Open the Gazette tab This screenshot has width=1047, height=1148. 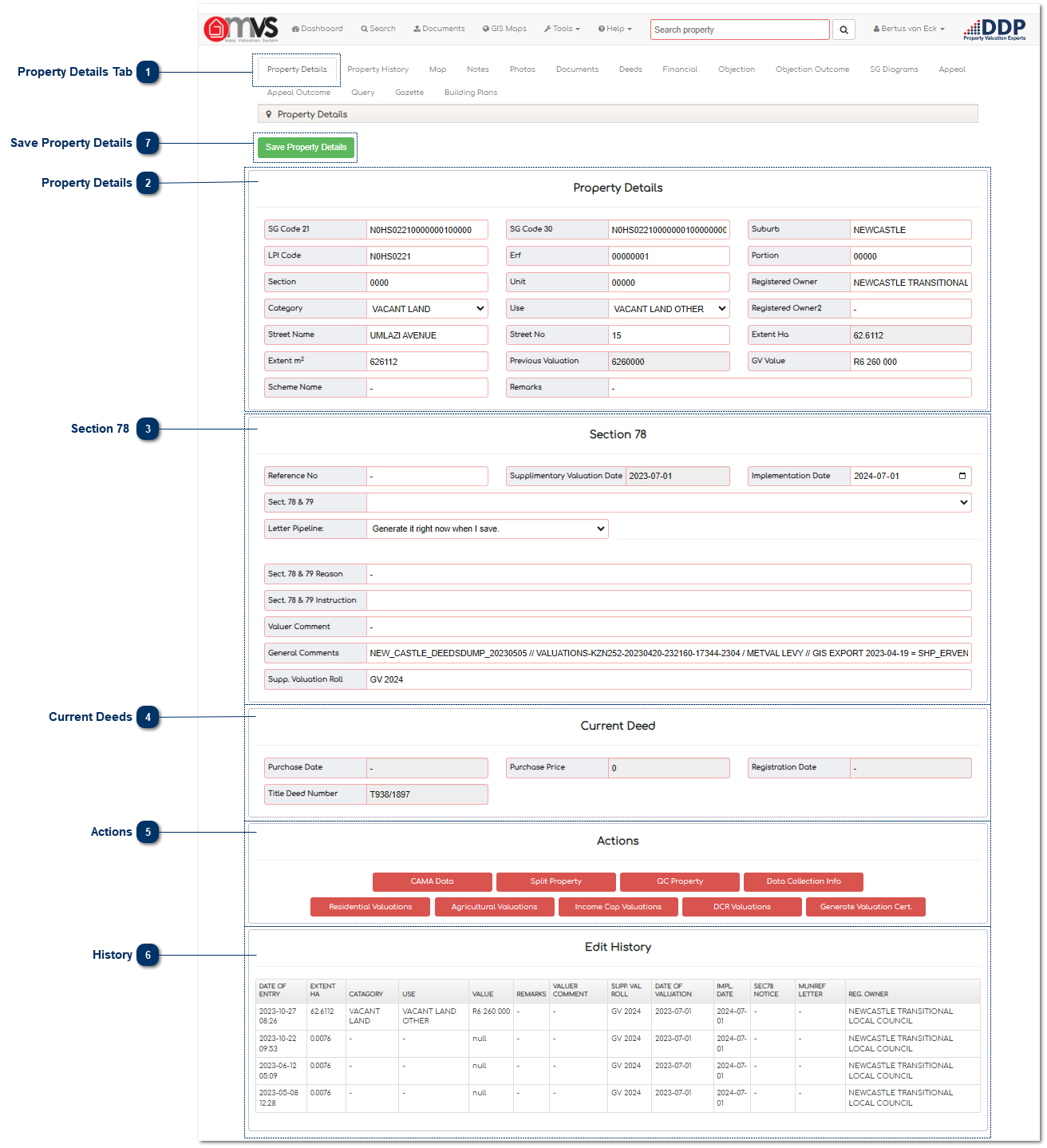[x=409, y=93]
